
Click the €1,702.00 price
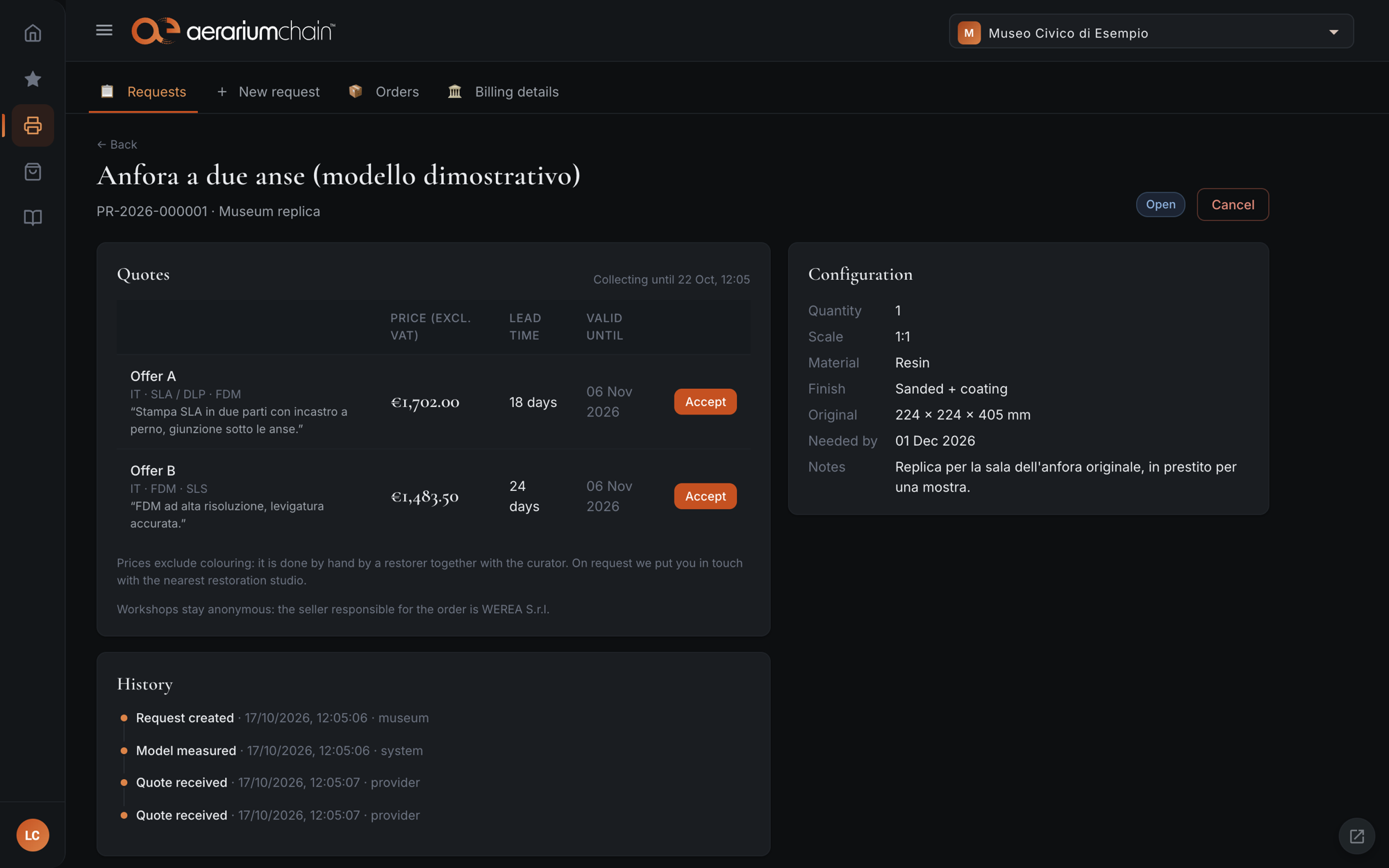coord(425,402)
